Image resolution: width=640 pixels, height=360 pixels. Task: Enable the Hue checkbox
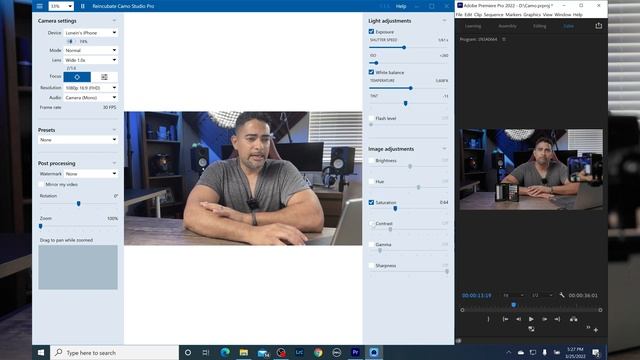coord(371,181)
